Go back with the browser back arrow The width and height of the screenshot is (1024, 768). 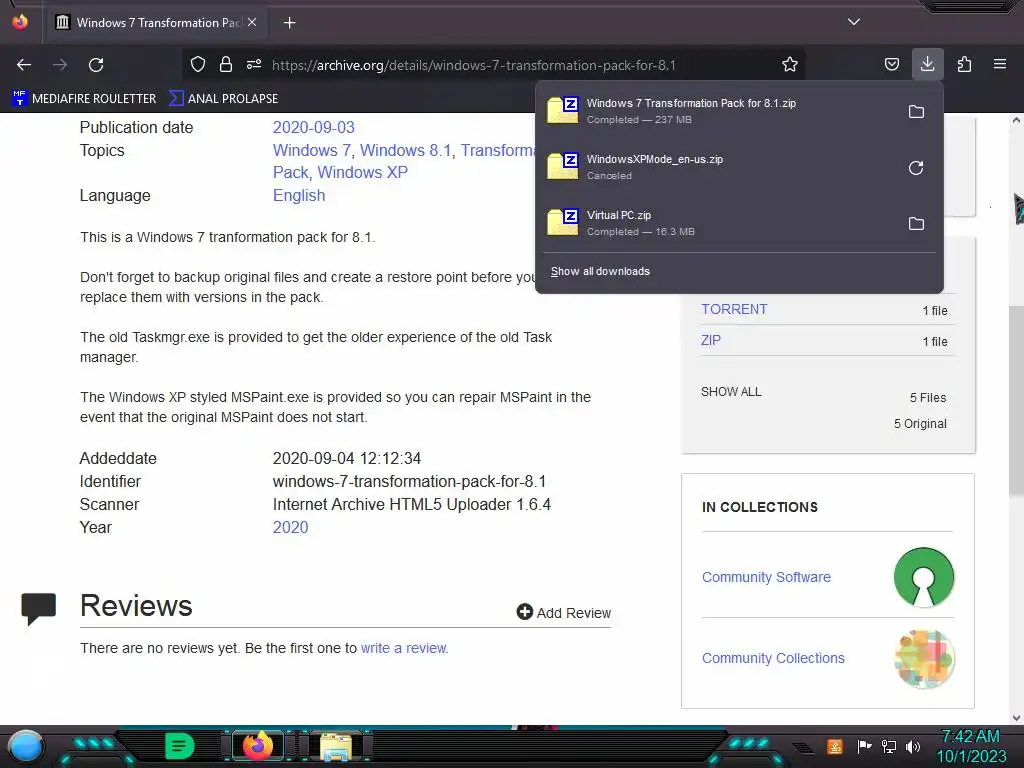24,65
